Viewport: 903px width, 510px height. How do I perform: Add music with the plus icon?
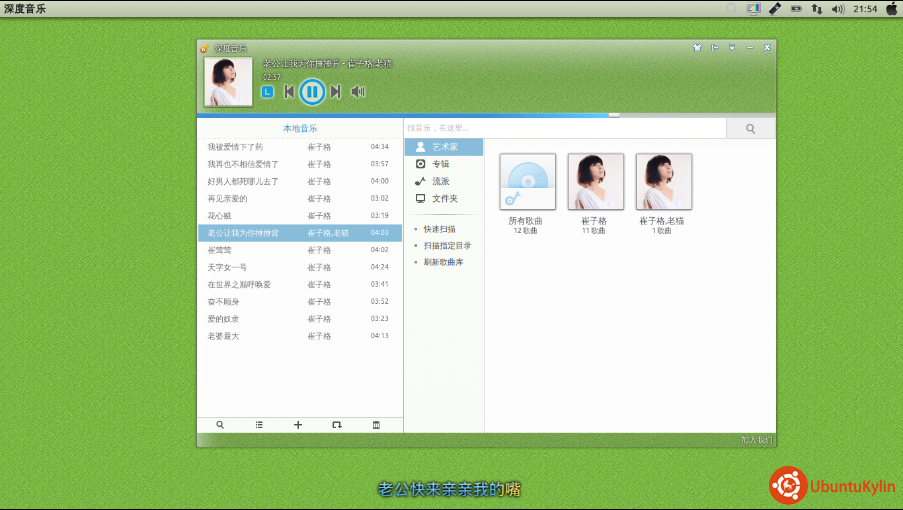[x=298, y=425]
